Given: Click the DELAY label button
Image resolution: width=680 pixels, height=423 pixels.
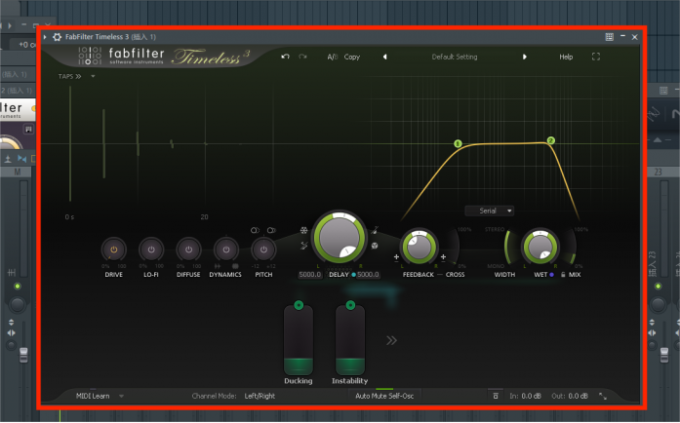Looking at the screenshot, I should pyautogui.click(x=339, y=275).
